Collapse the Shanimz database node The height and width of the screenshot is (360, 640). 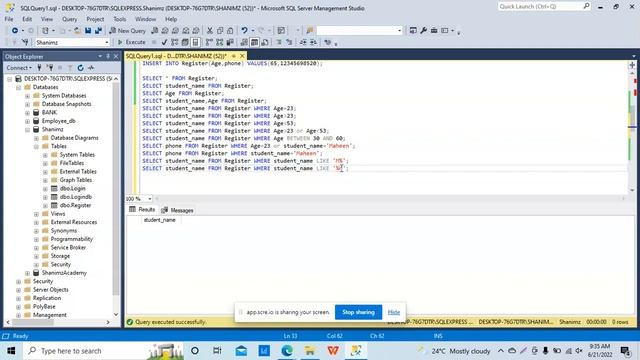click(x=27, y=129)
